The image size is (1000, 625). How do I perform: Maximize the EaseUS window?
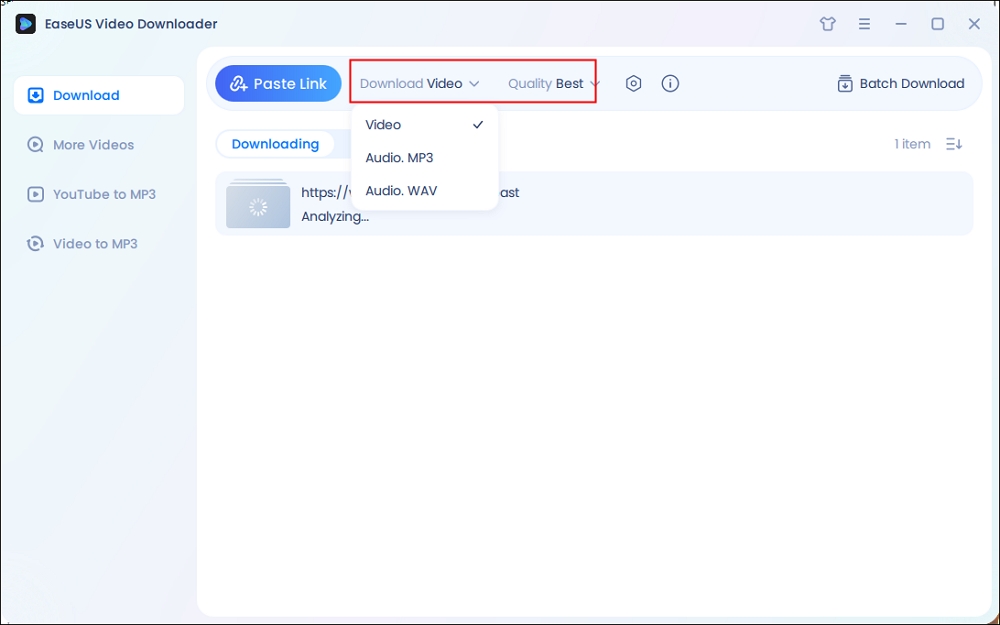(938, 24)
